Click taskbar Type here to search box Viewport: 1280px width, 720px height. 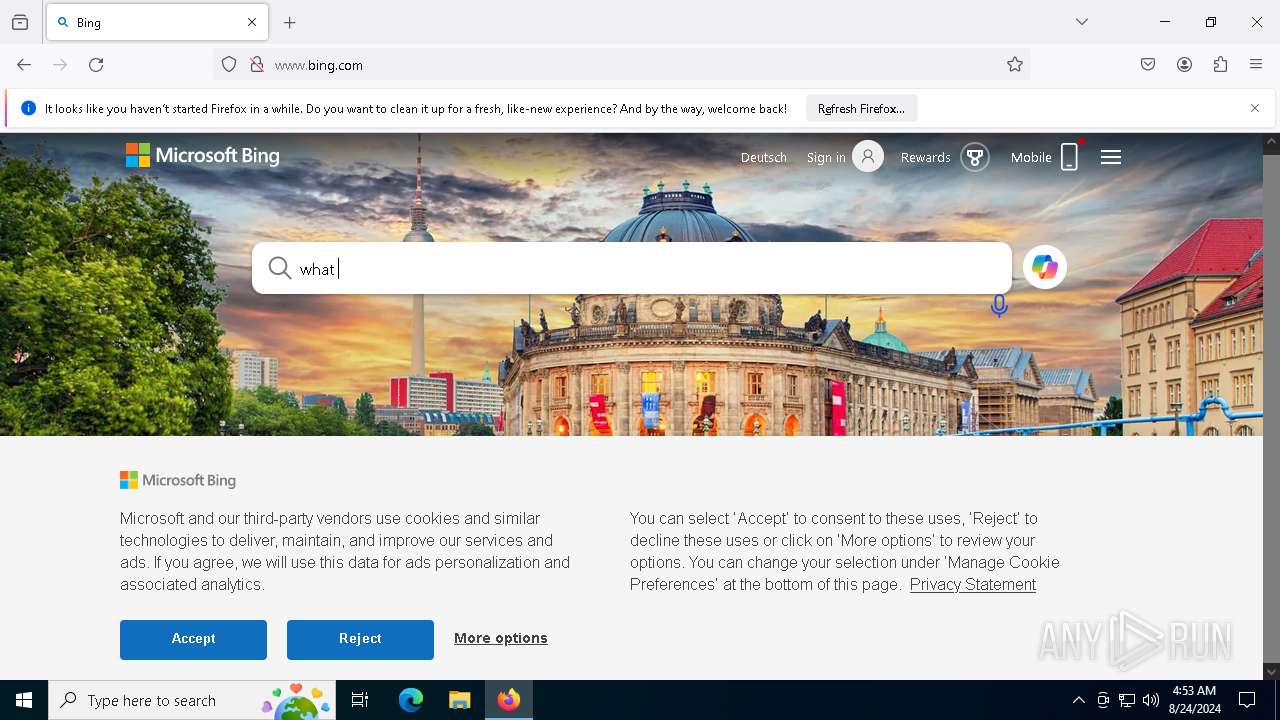(192, 700)
